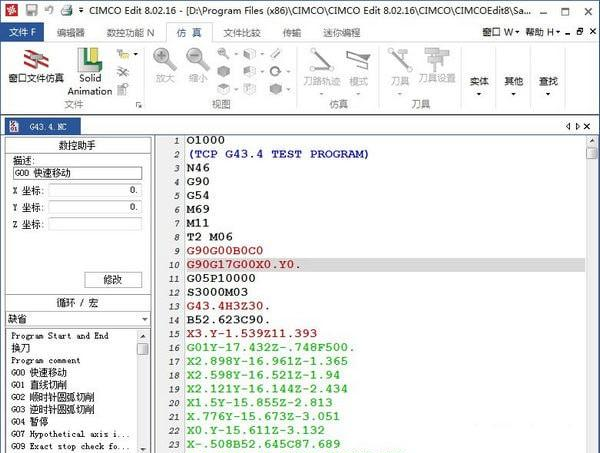Switch to the 编辑器 (Editor) ribbon tab

71,33
